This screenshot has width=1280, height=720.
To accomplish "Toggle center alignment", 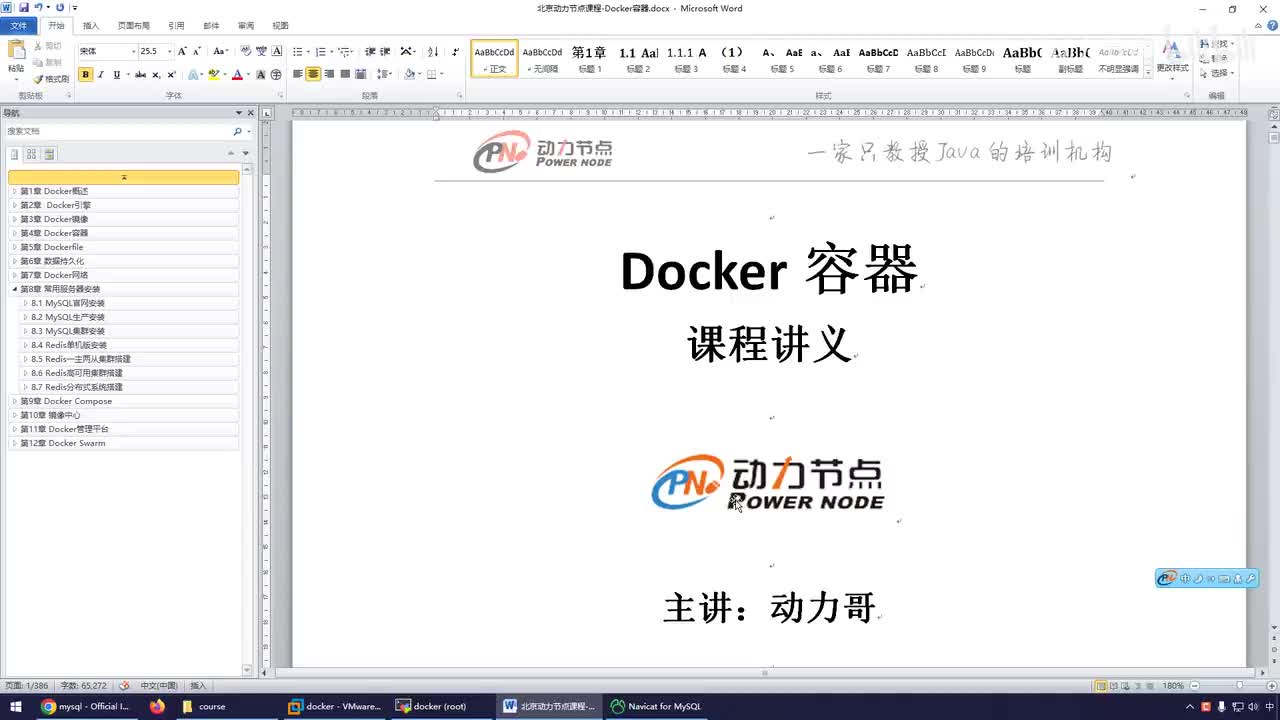I will (313, 75).
